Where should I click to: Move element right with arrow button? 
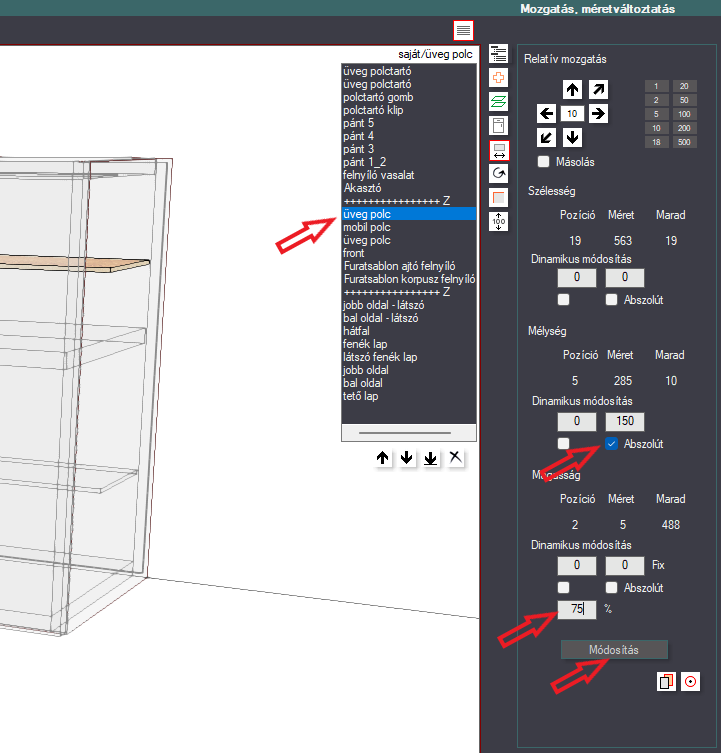[x=598, y=113]
